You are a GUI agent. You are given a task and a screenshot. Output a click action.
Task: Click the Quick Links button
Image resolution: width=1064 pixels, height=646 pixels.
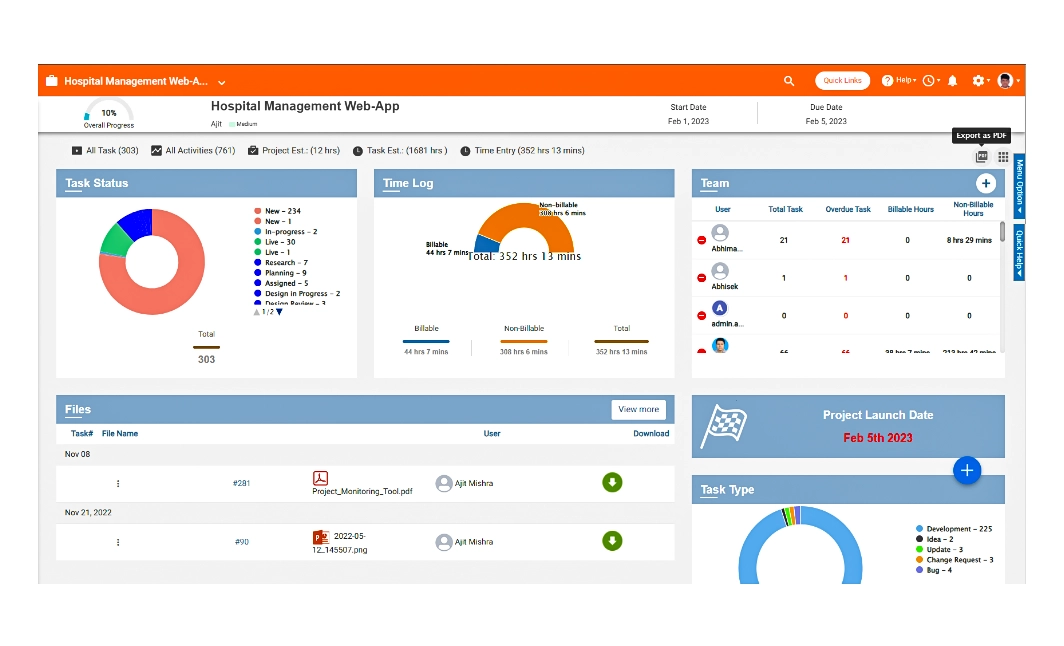(x=842, y=81)
